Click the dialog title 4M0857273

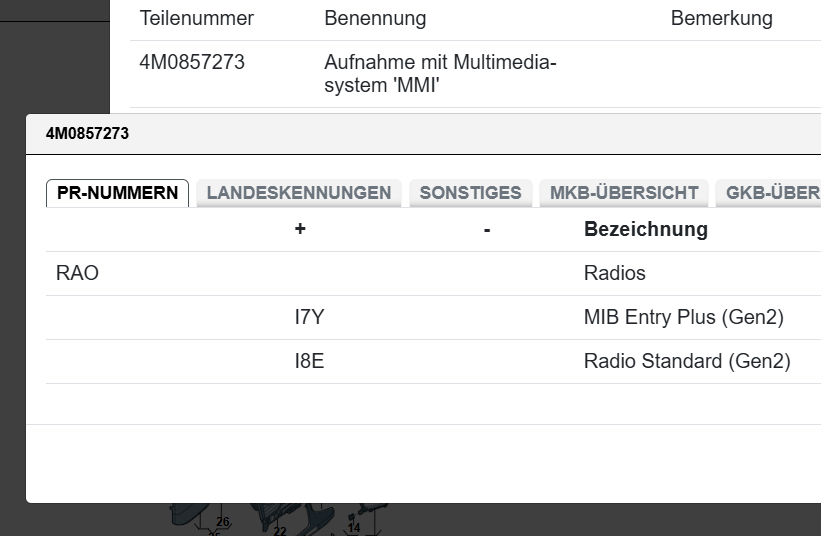click(x=87, y=133)
